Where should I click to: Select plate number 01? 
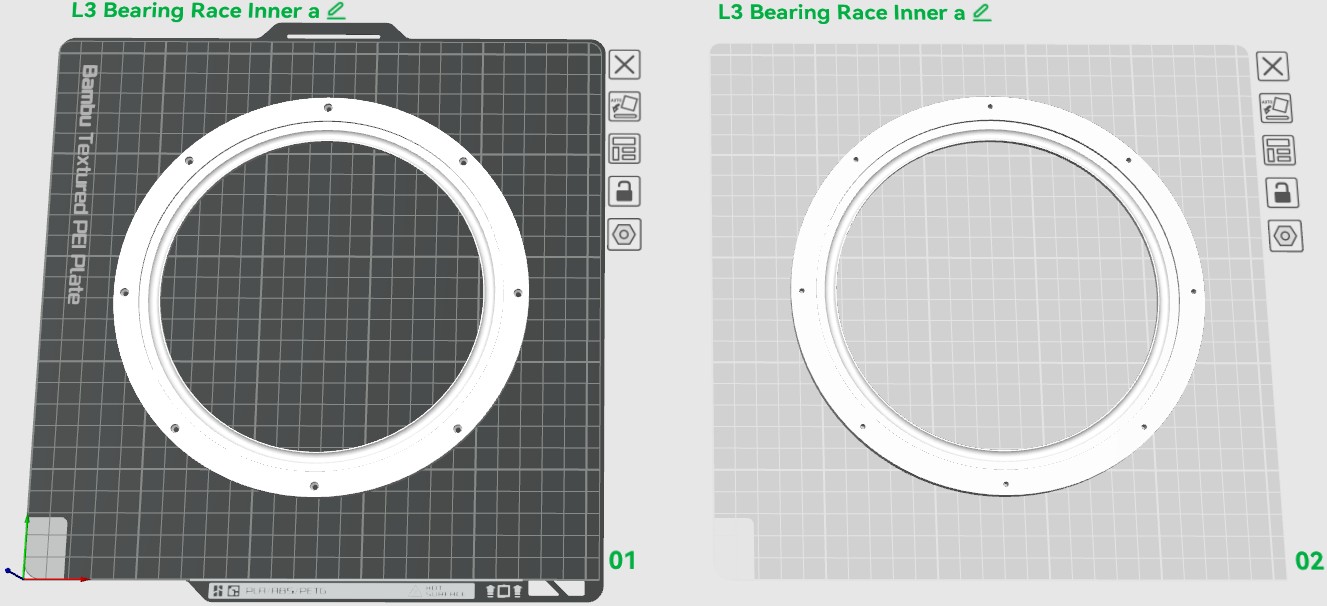coord(622,559)
